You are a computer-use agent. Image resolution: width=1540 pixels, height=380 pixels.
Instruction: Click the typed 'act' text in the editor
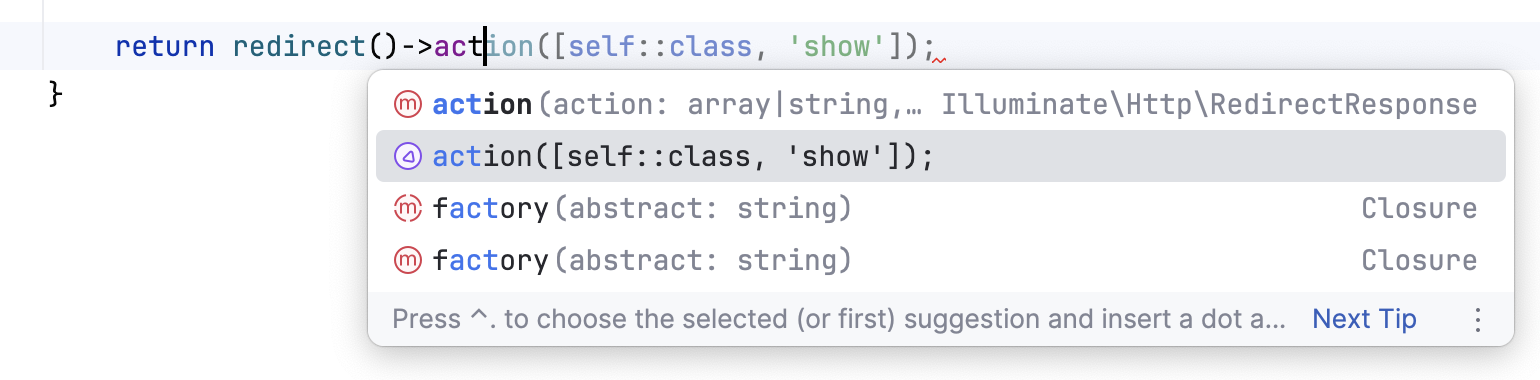tap(459, 46)
